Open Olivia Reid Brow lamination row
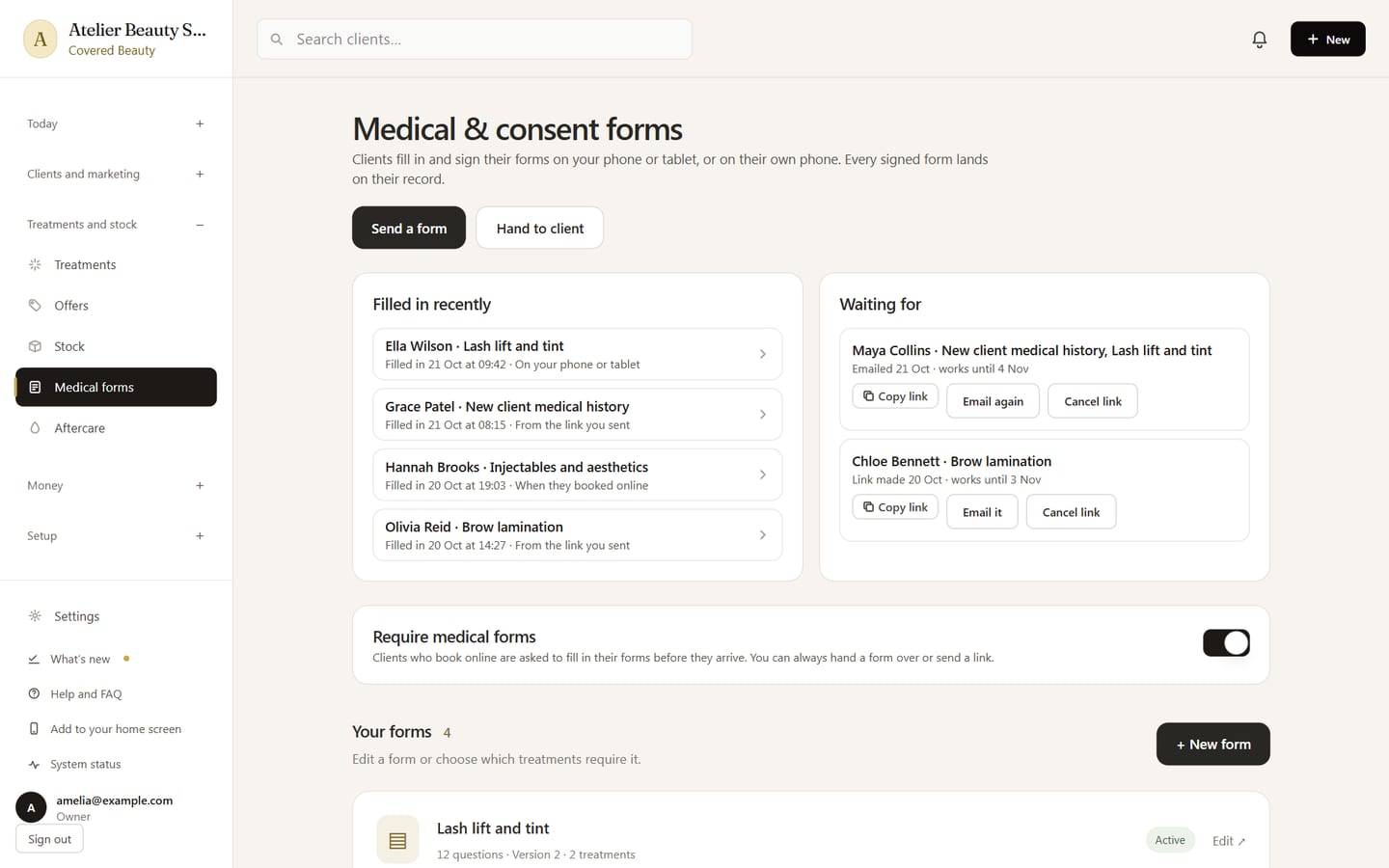The image size is (1389, 868). [x=577, y=535]
